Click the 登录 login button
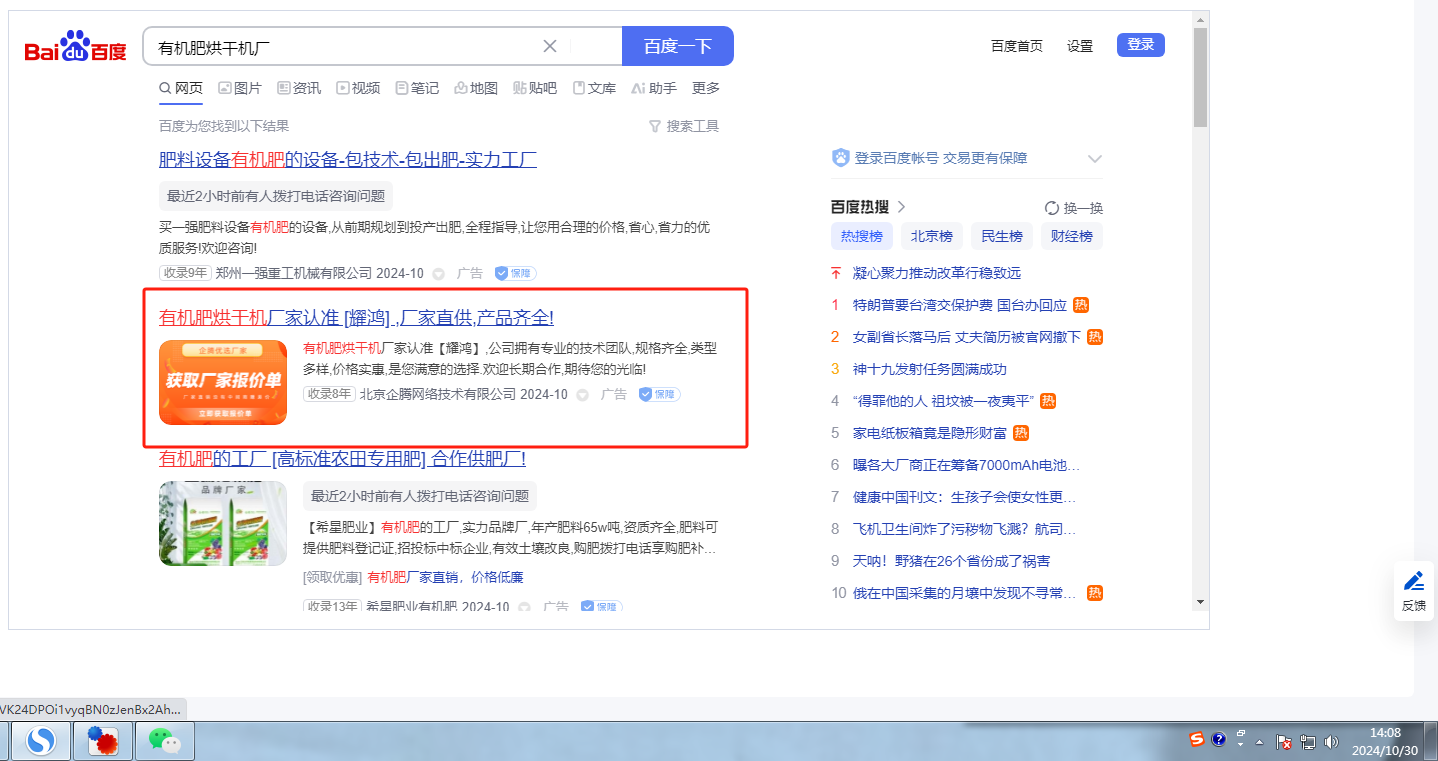Screen dimensions: 1438x761 click(1140, 45)
